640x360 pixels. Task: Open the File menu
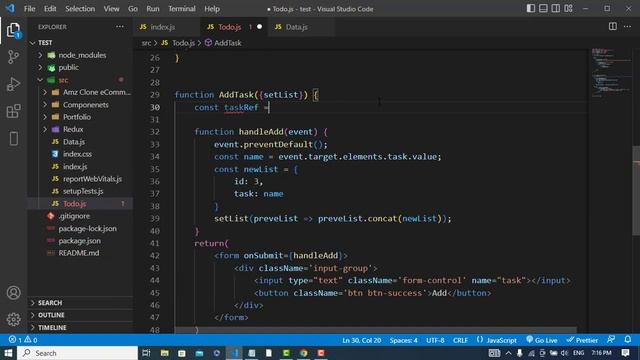pyautogui.click(x=29, y=9)
